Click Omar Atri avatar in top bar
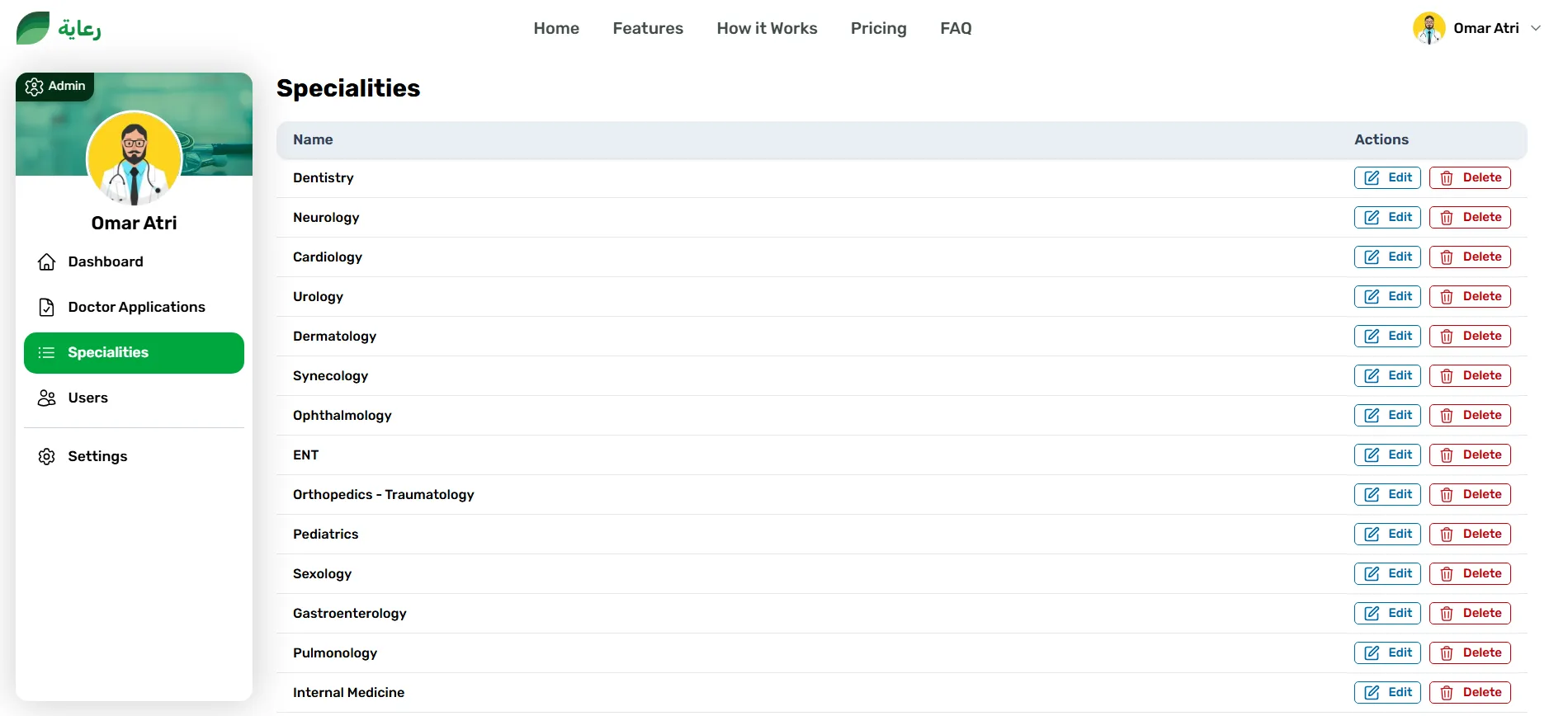This screenshot has width=1568, height=716. click(1429, 28)
